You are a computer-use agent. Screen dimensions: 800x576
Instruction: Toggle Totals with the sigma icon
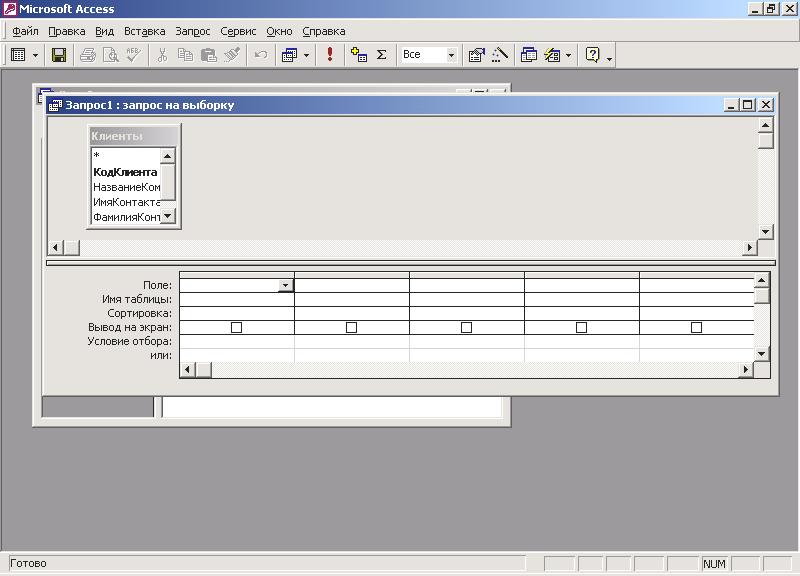382,55
